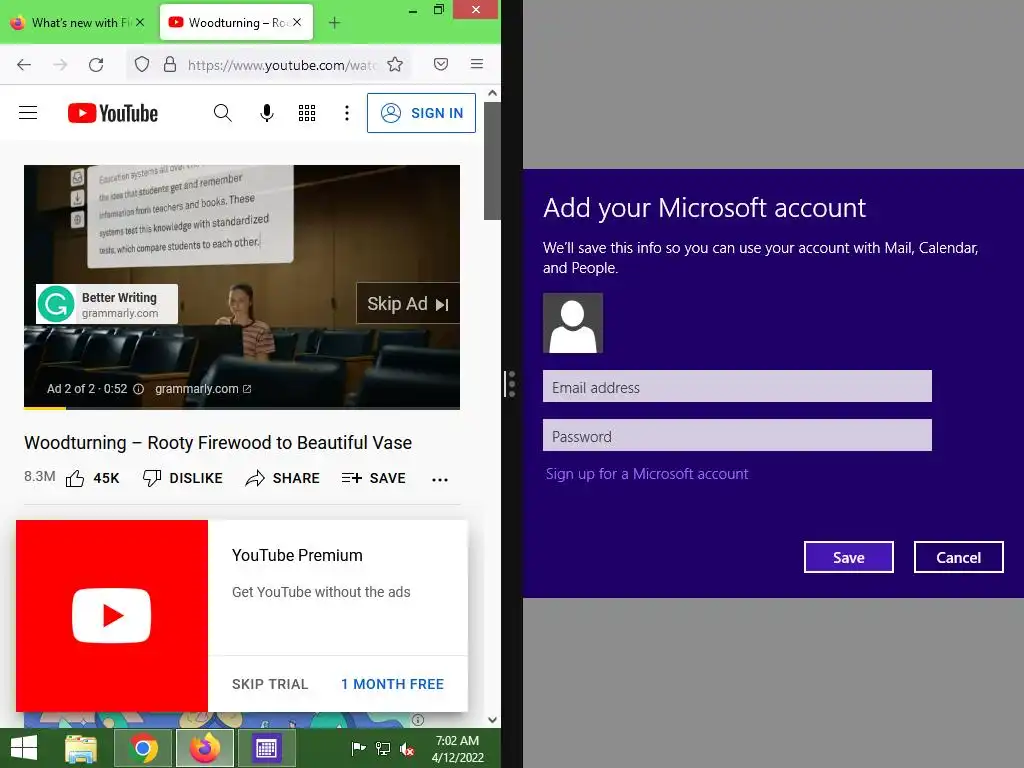Click the Password field
Screen dimensions: 1024x768
(x=737, y=436)
